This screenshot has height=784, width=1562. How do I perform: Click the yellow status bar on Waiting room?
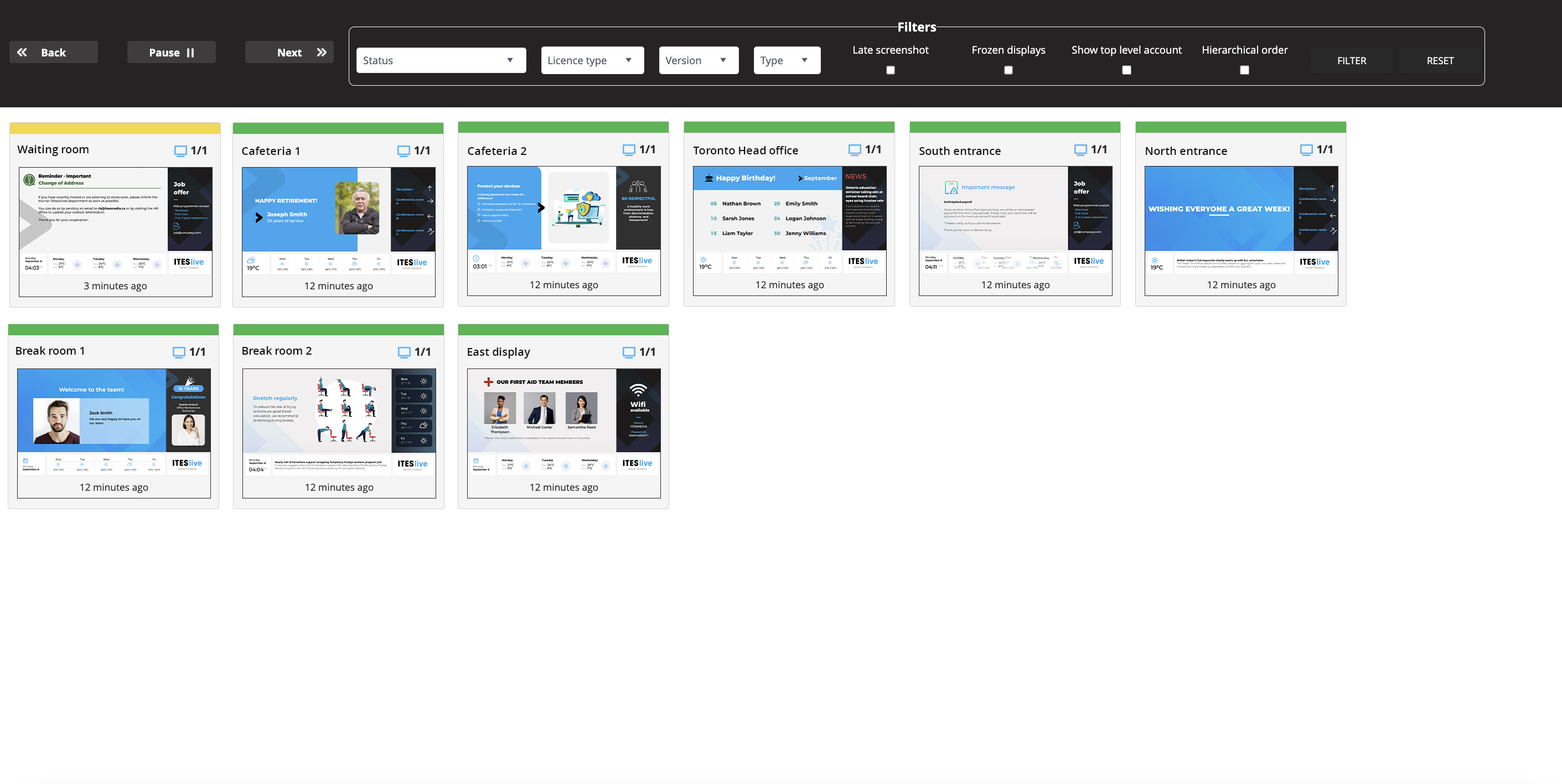115,128
